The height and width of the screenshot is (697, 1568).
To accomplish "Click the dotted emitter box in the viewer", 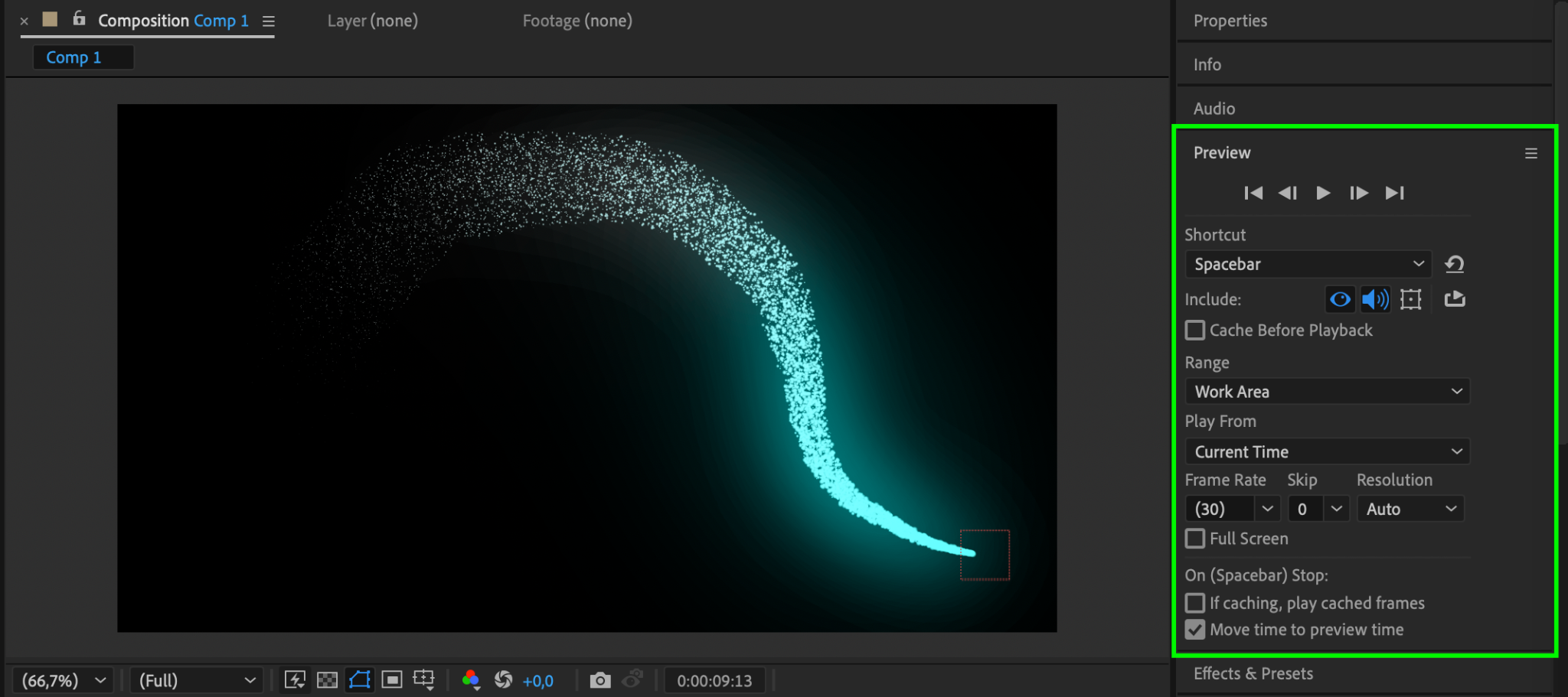I will [985, 555].
